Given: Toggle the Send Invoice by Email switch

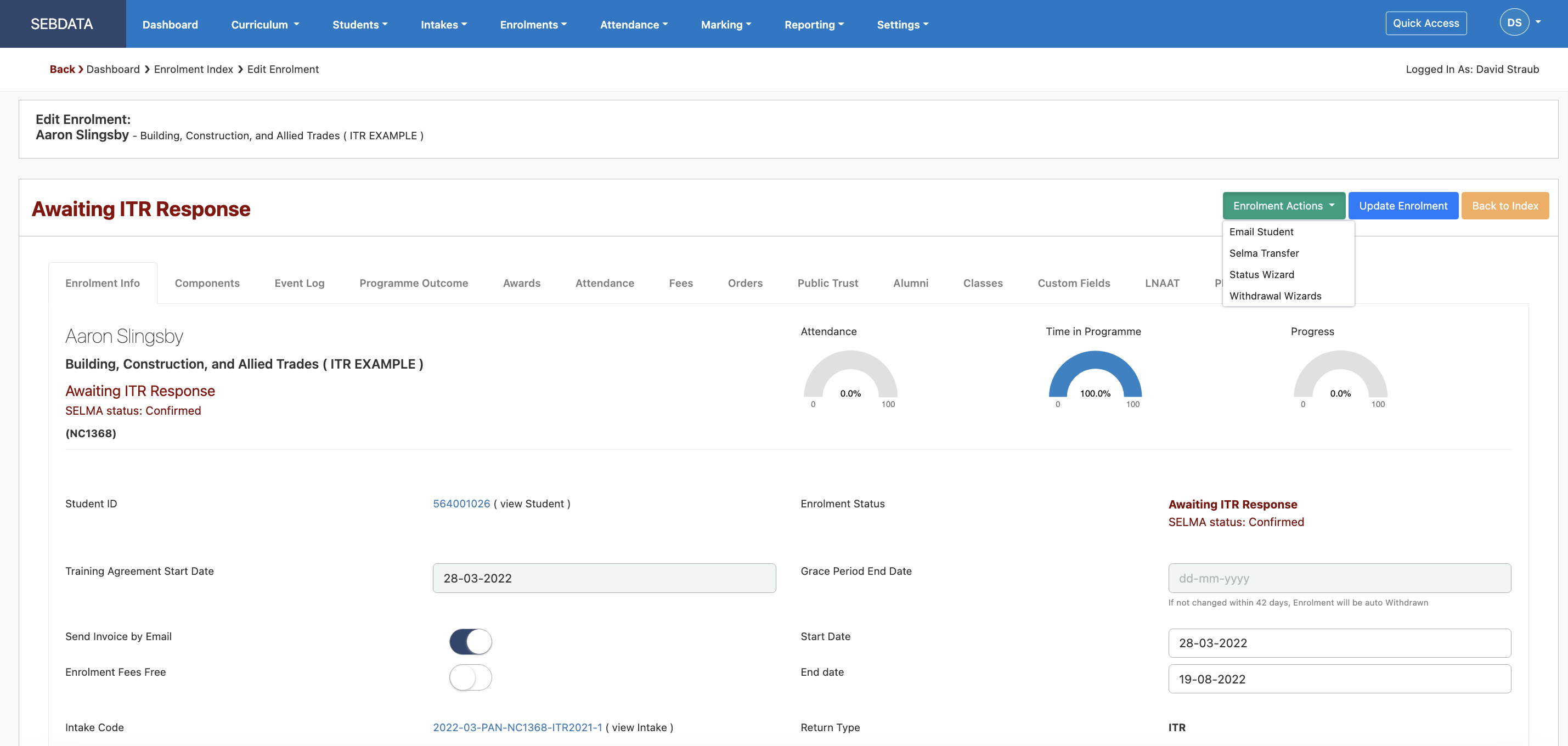Looking at the screenshot, I should click(470, 641).
